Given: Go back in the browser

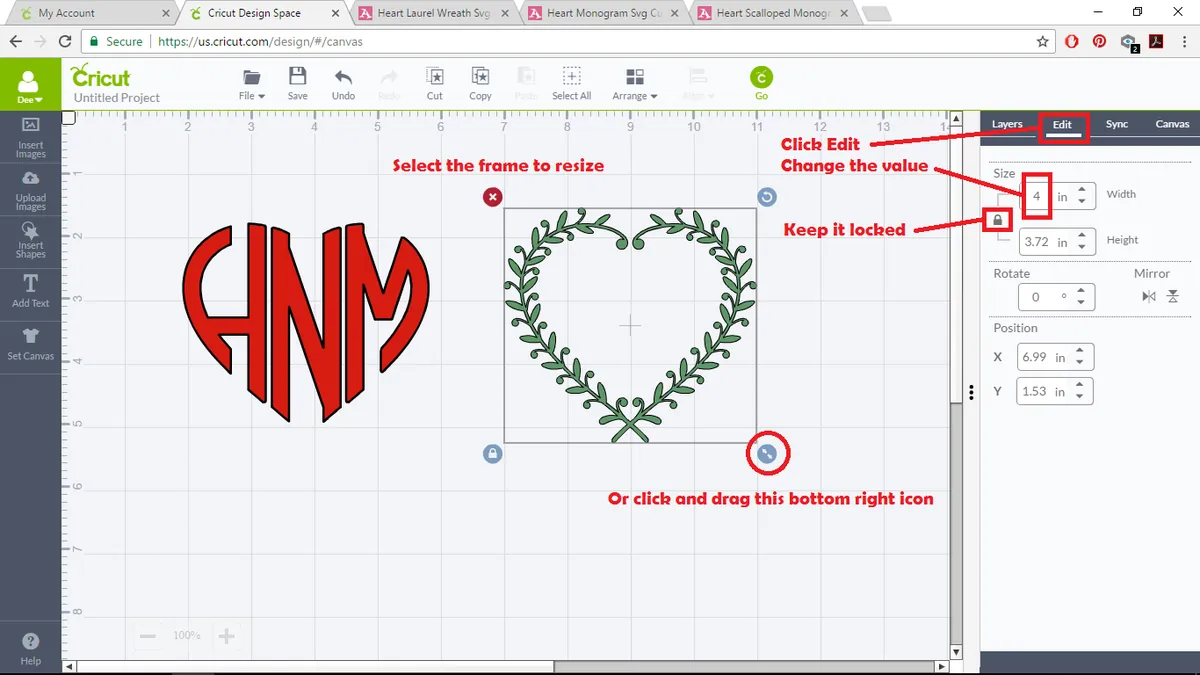Looking at the screenshot, I should coord(16,42).
